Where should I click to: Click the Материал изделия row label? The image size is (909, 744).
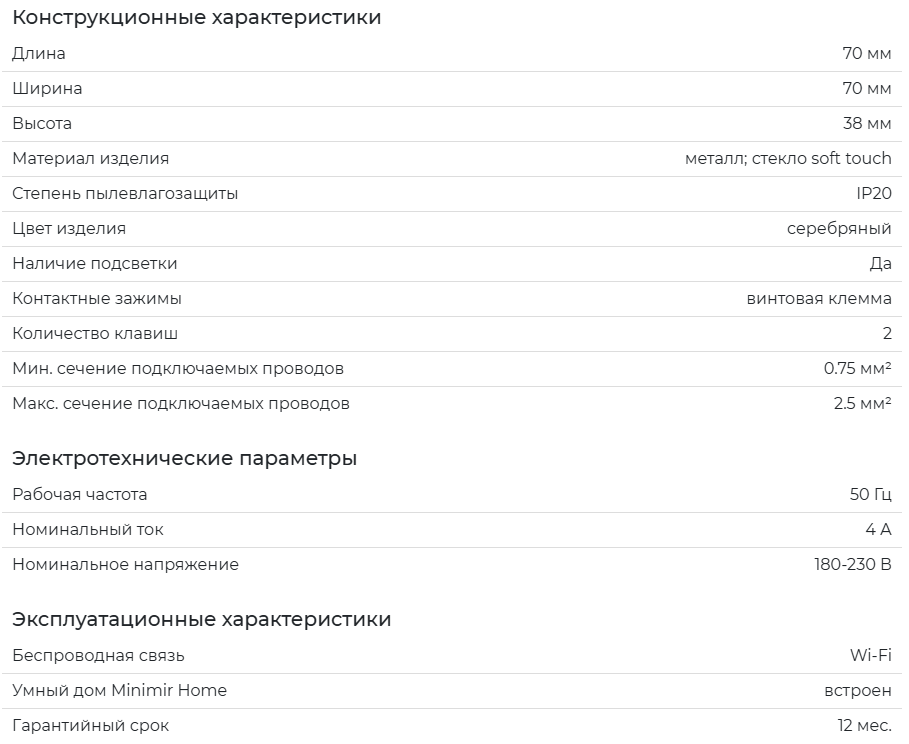click(90, 158)
